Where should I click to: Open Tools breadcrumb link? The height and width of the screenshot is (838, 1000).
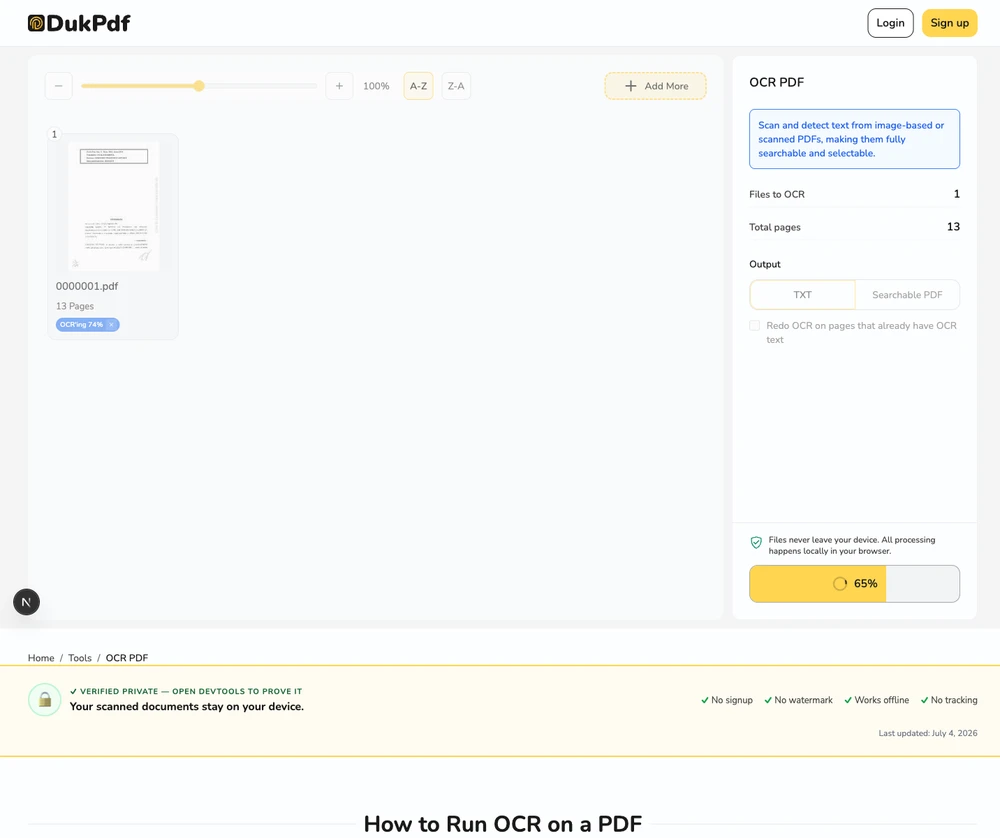80,658
